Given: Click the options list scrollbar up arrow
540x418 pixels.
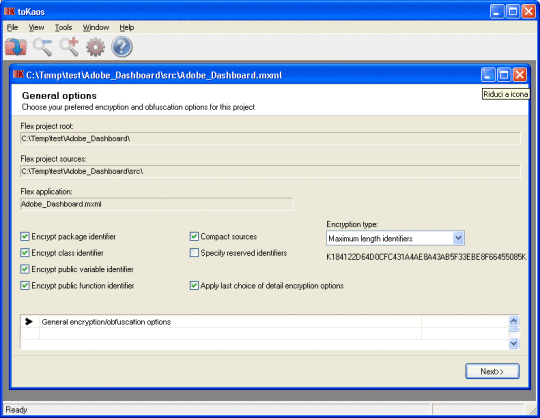Looking at the screenshot, I should 514,321.
